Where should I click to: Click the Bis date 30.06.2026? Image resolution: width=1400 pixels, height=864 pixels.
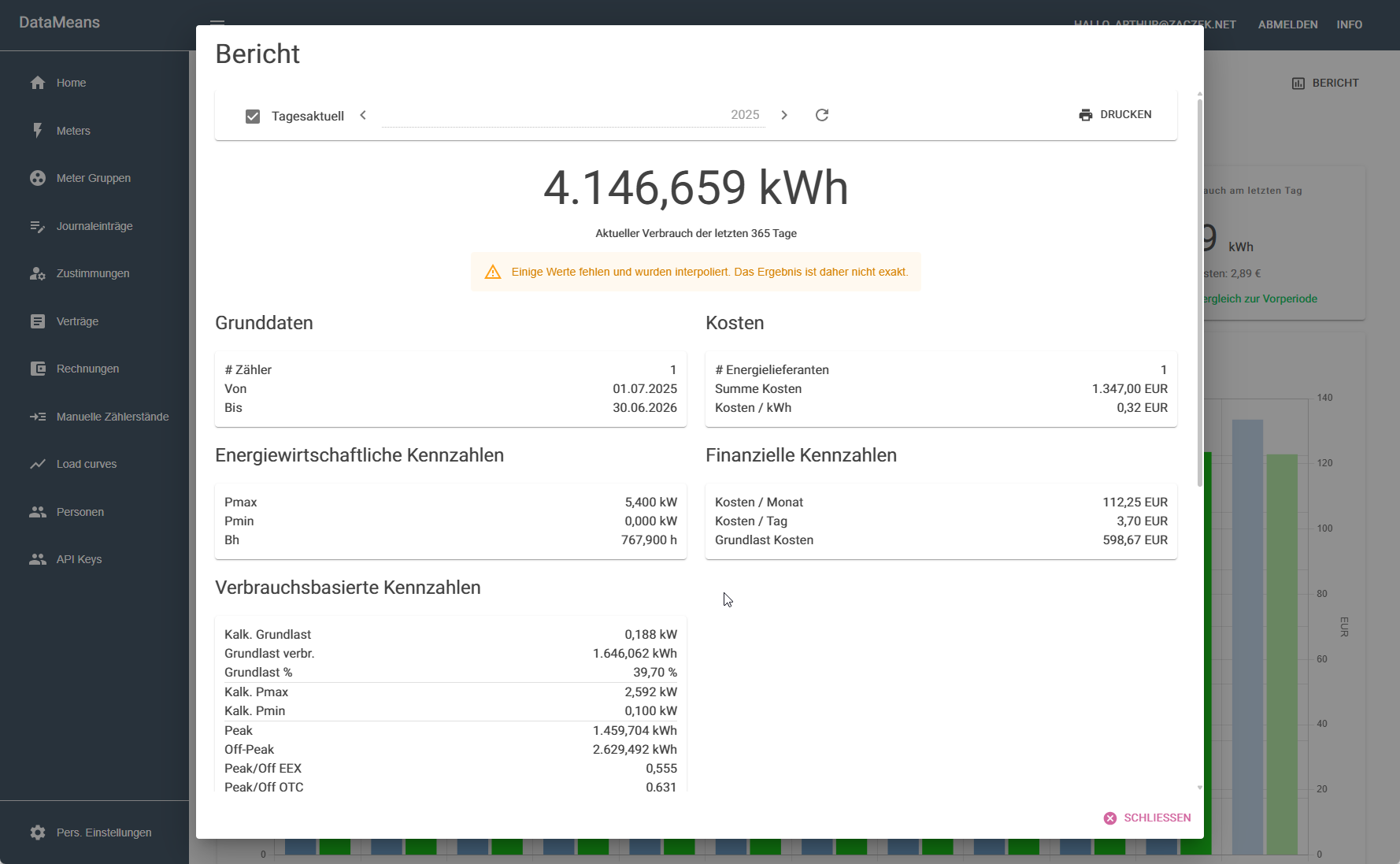pos(645,408)
